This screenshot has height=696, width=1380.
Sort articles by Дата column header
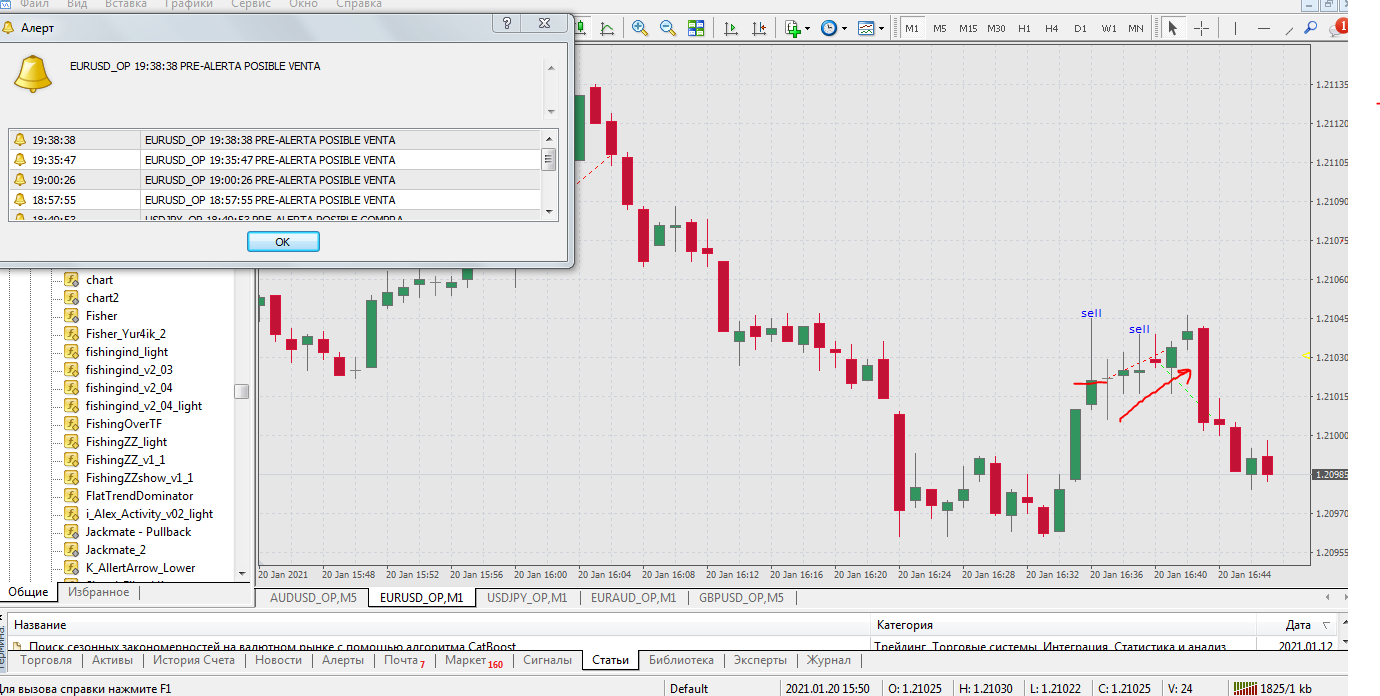[x=1298, y=625]
